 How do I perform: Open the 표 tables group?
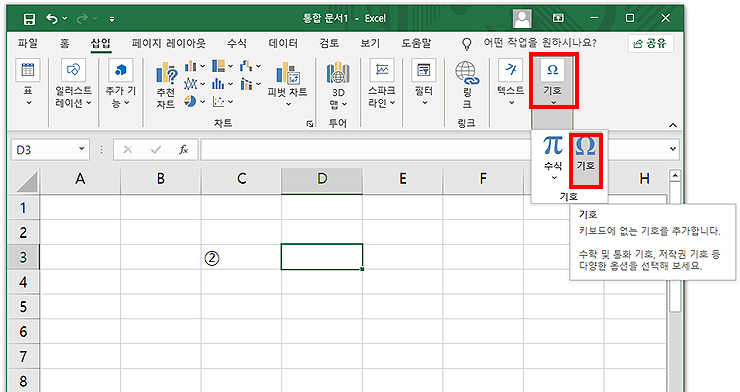tap(28, 83)
